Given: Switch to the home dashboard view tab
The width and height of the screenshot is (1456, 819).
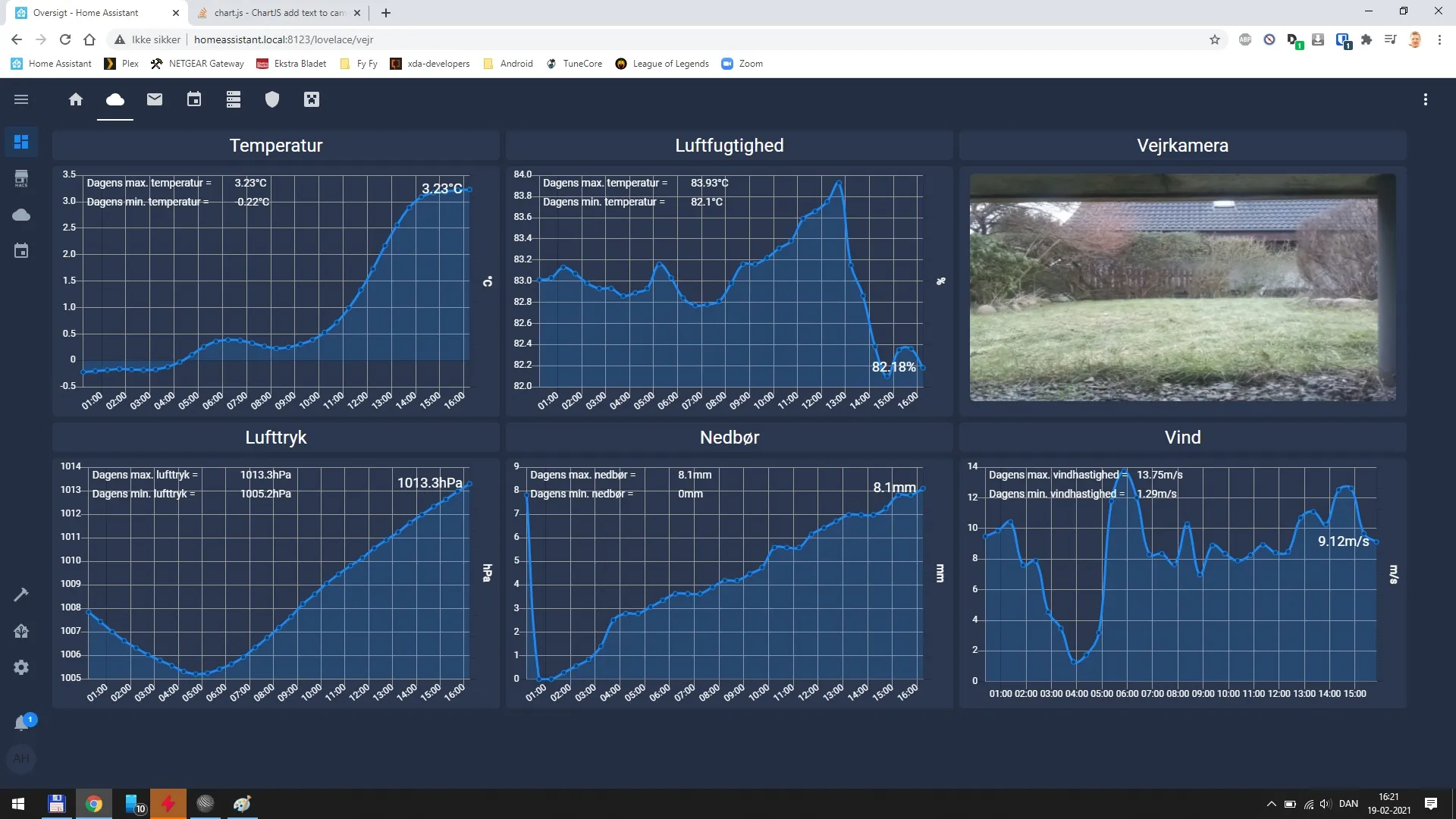Looking at the screenshot, I should 76,99.
